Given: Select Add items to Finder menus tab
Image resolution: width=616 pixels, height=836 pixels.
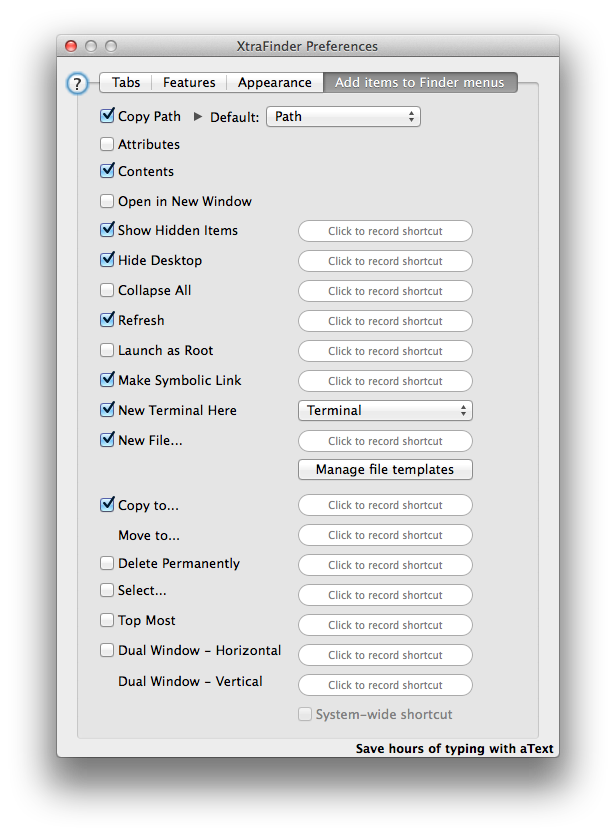Looking at the screenshot, I should point(420,83).
